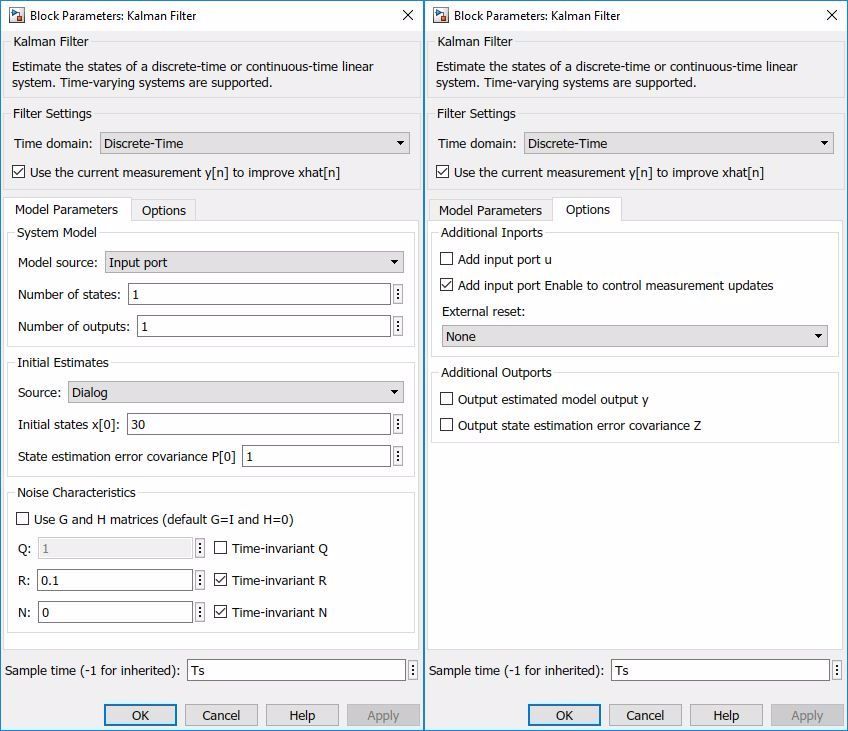
Task: Click the three-dot button next to N field
Action: pyautogui.click(x=200, y=612)
